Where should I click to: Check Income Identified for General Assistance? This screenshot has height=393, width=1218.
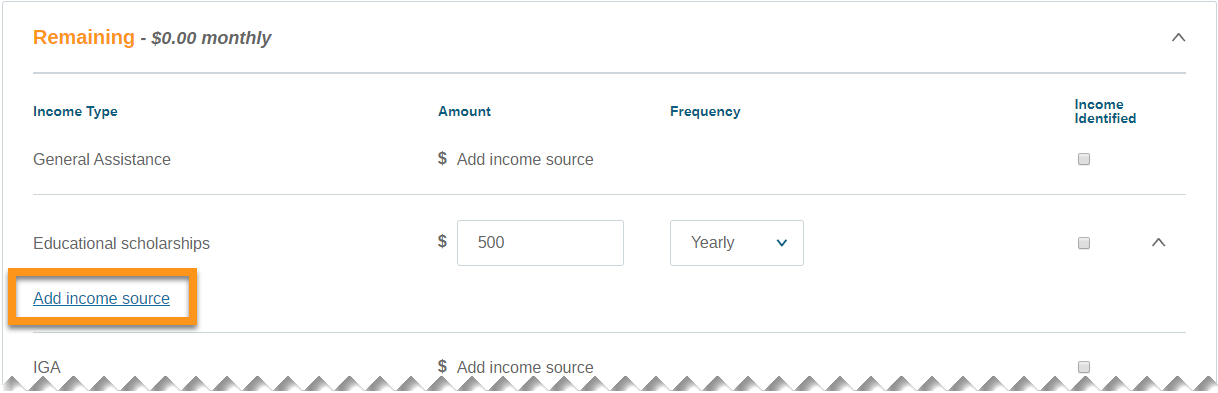point(1084,159)
